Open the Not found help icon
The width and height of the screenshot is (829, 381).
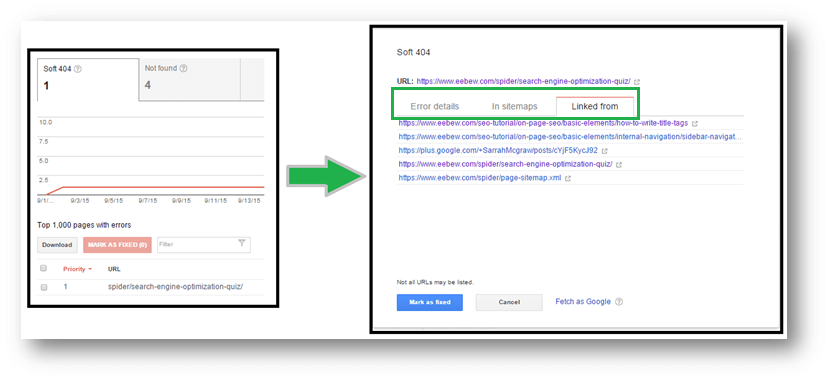(x=183, y=69)
